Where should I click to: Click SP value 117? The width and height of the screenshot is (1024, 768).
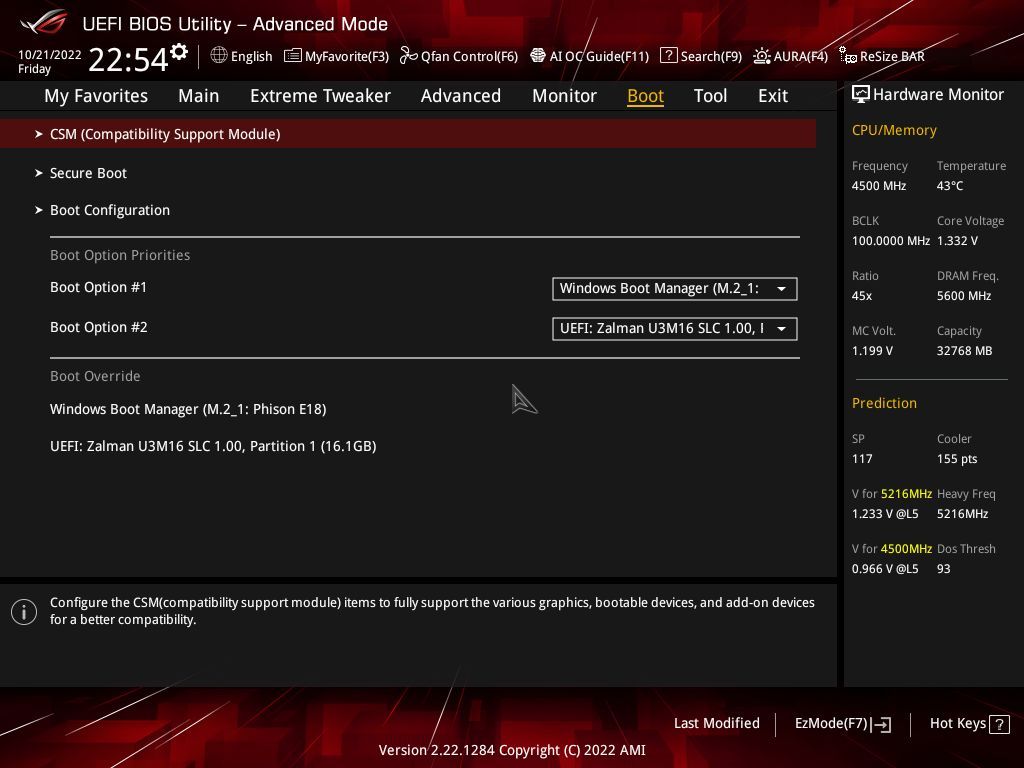[862, 459]
